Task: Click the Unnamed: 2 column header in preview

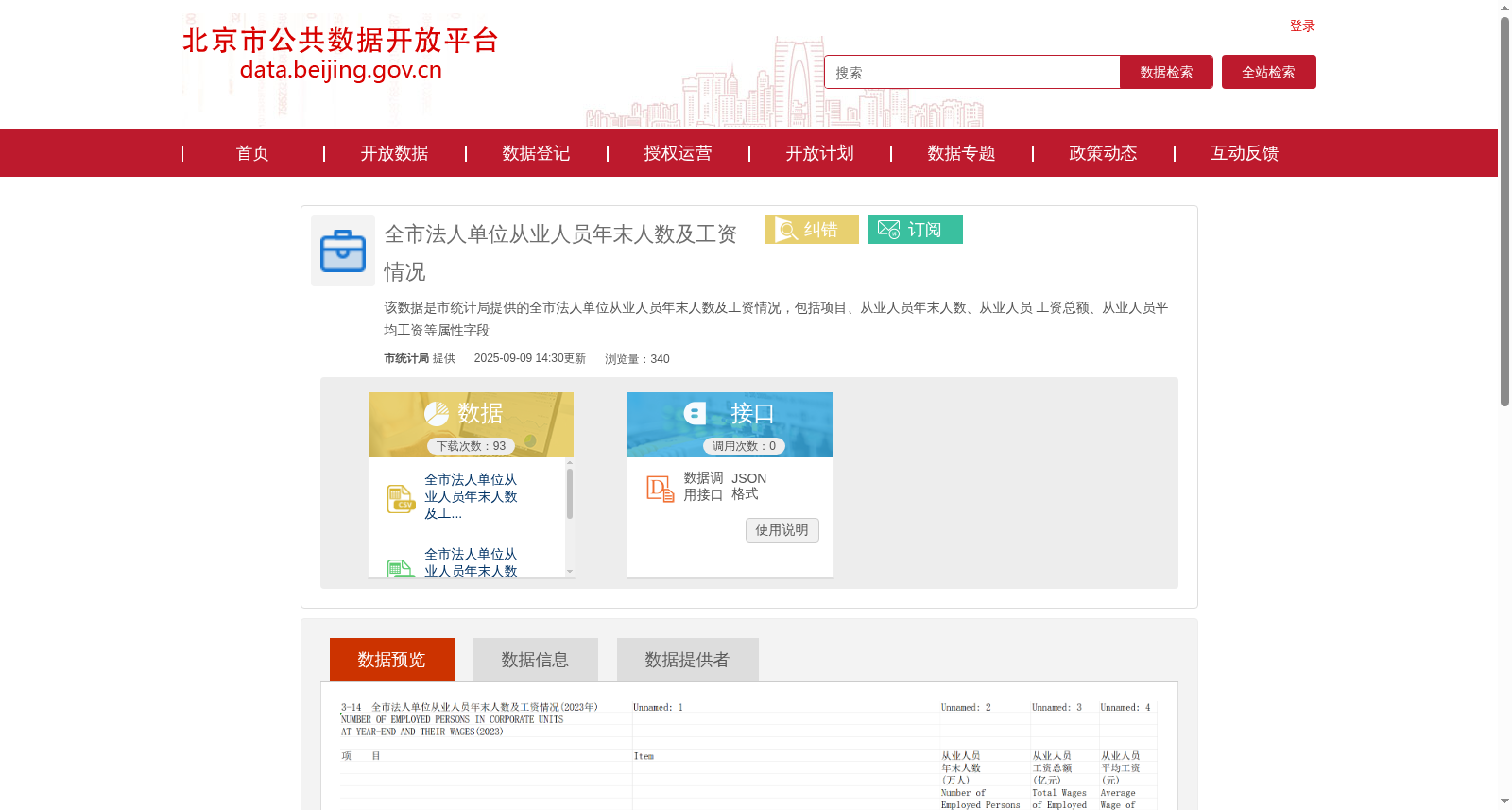Action: pos(966,707)
